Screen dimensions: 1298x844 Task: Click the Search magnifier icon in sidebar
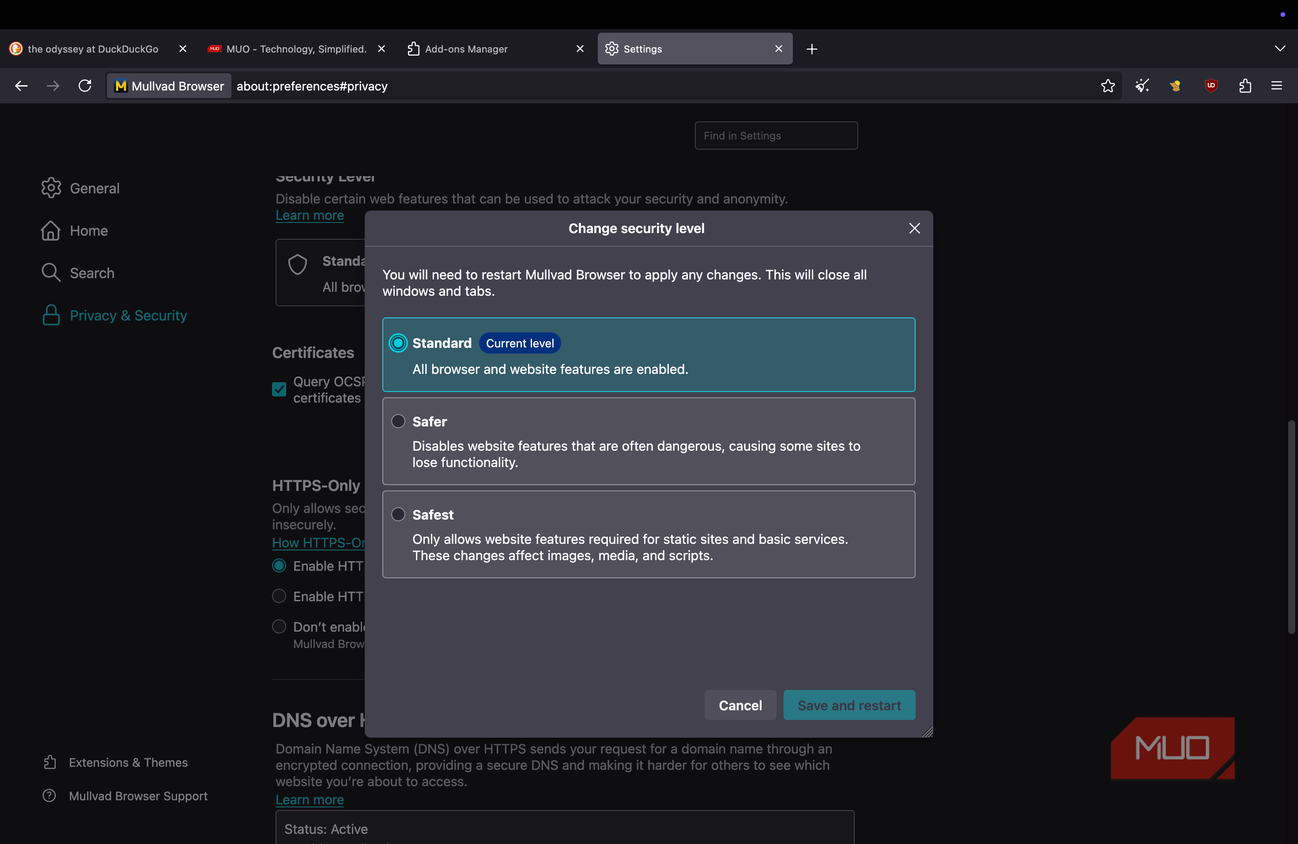click(51, 273)
